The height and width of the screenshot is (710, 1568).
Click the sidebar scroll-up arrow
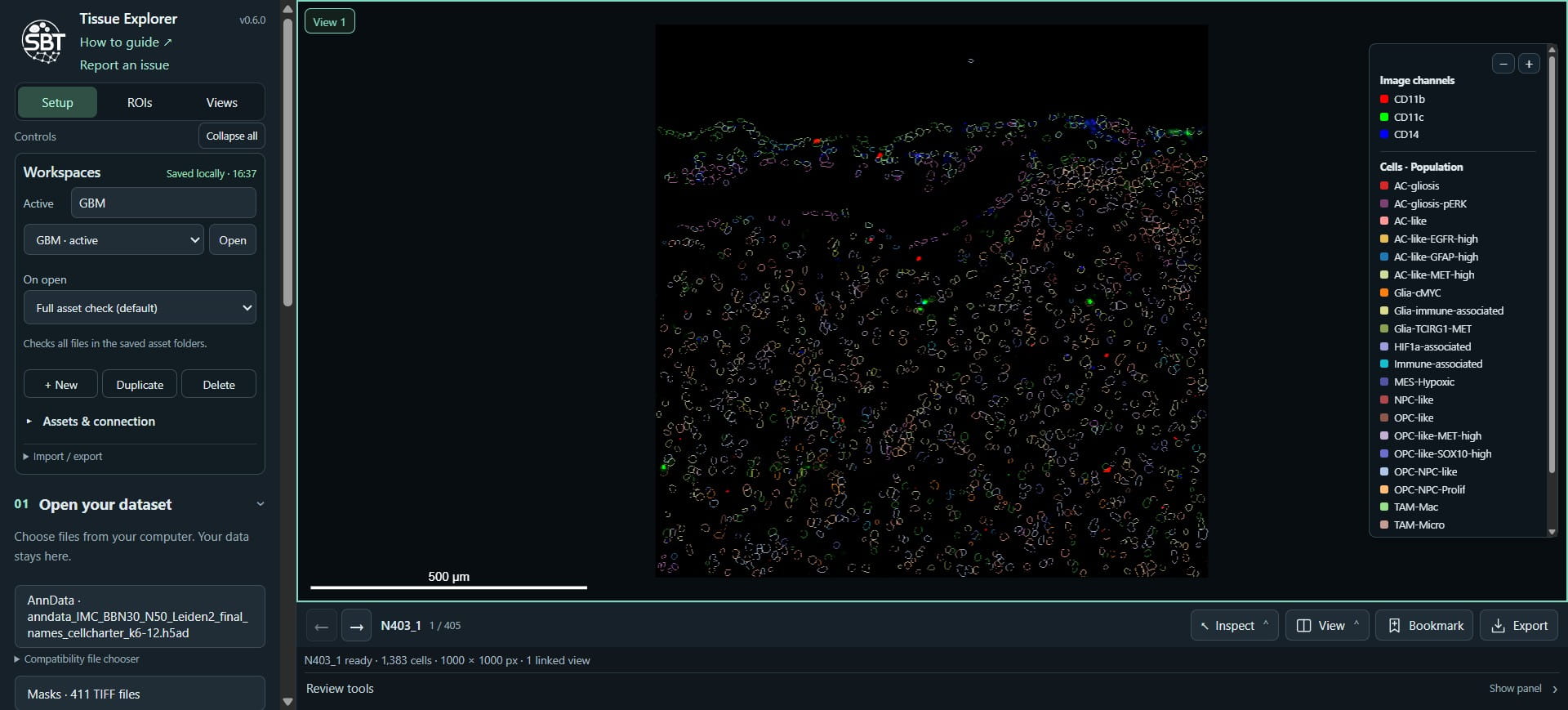click(x=287, y=9)
